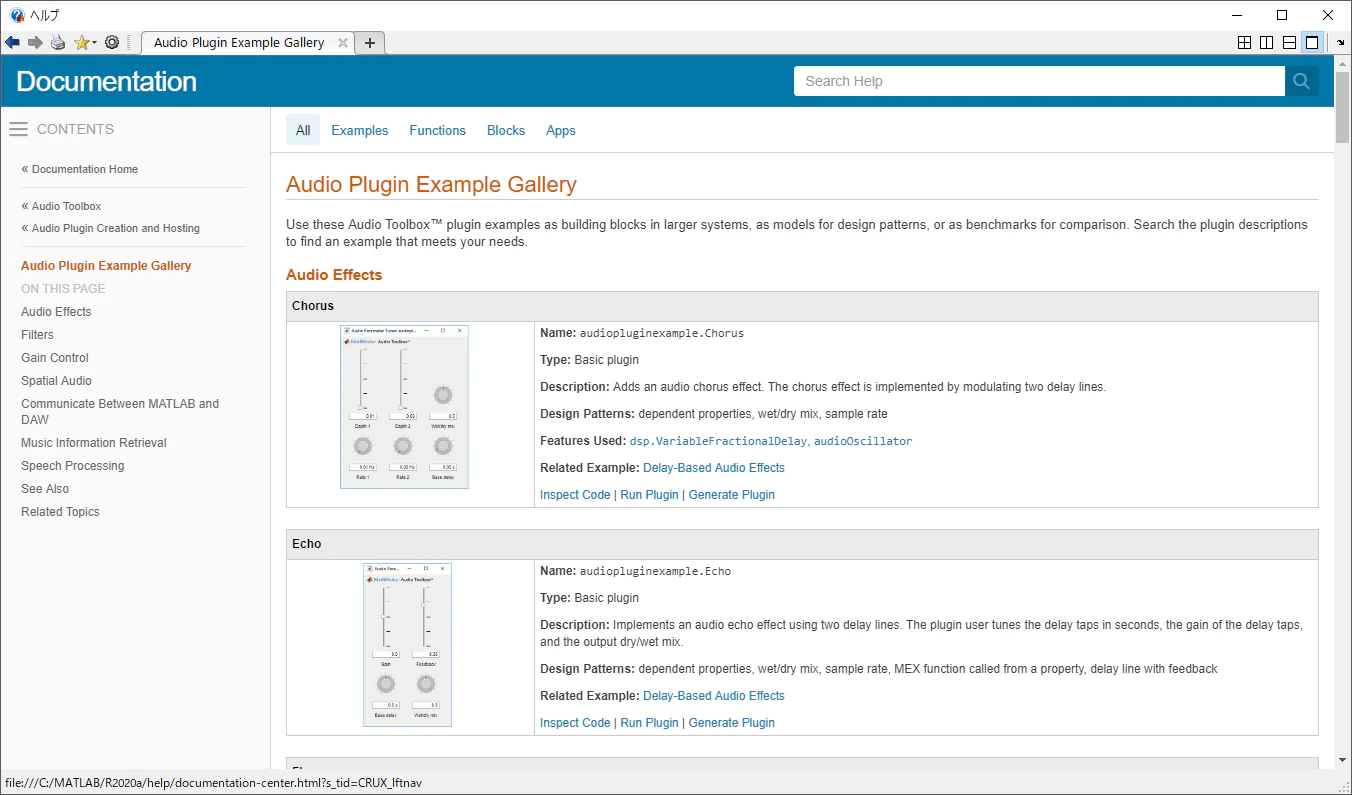Click the Chorus plugin screenshot thumbnail
Image resolution: width=1352 pixels, height=795 pixels.
click(x=404, y=407)
